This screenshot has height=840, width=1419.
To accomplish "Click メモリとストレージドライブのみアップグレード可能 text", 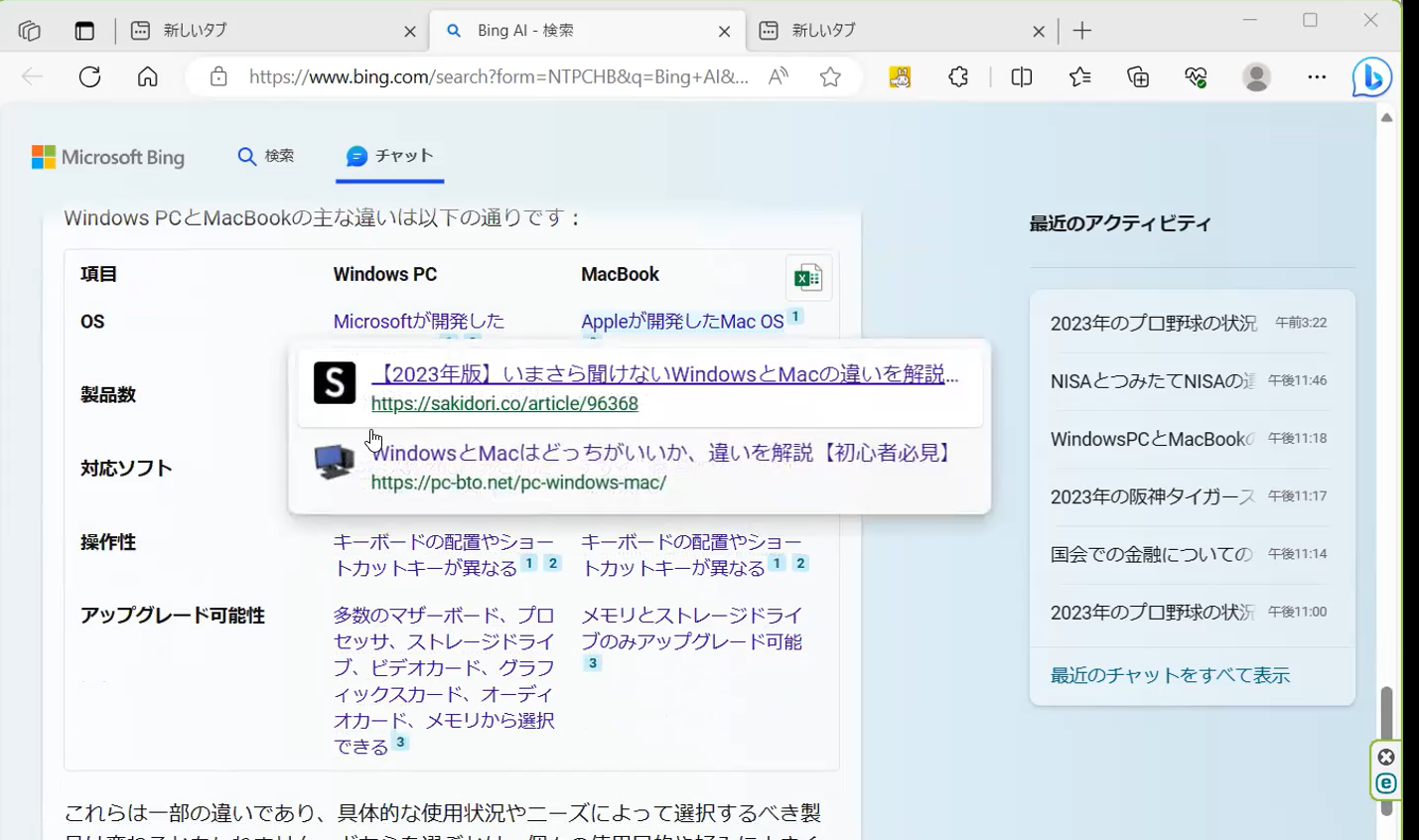I will pos(692,629).
